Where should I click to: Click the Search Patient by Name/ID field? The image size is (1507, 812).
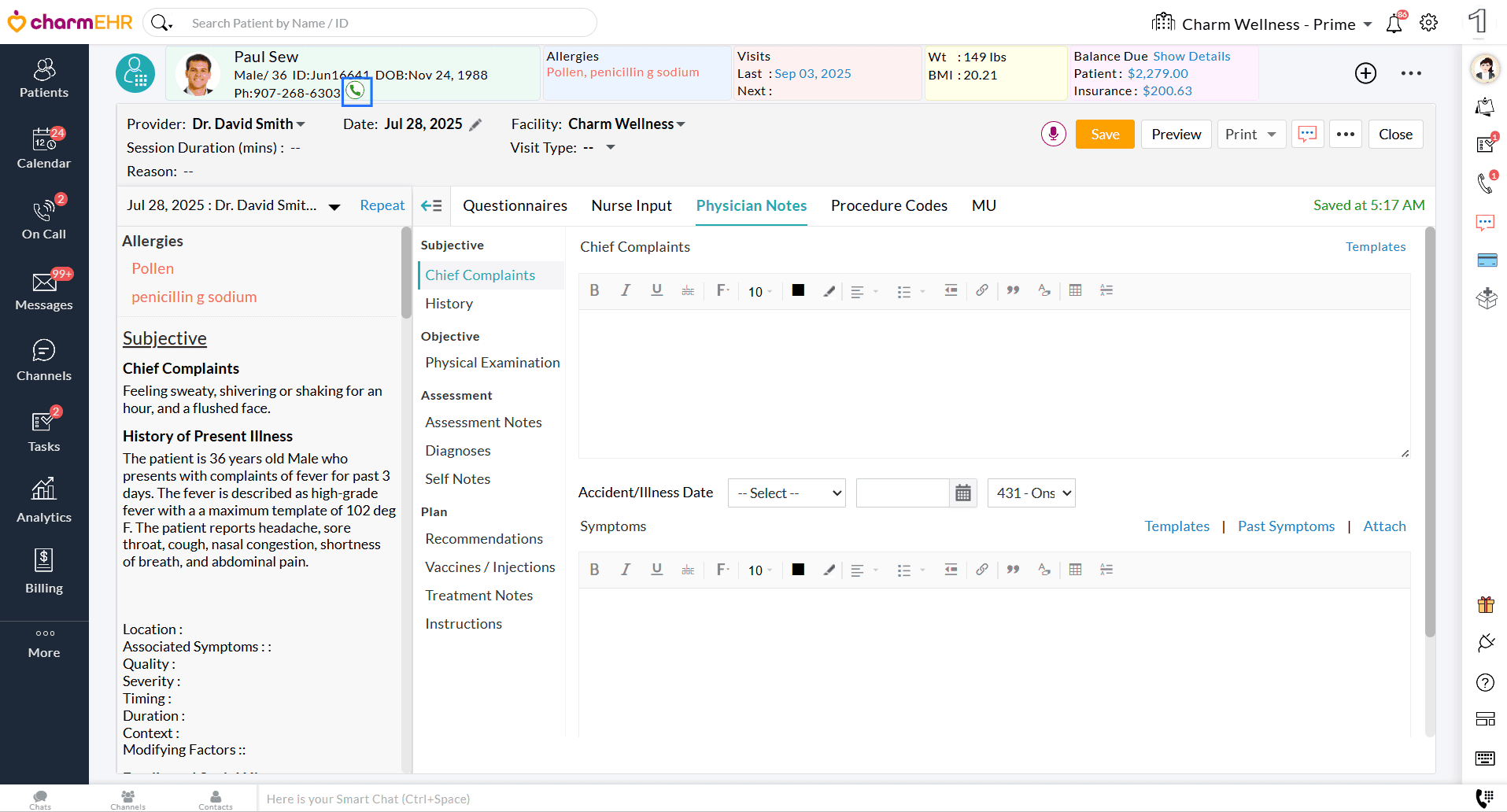tap(386, 24)
